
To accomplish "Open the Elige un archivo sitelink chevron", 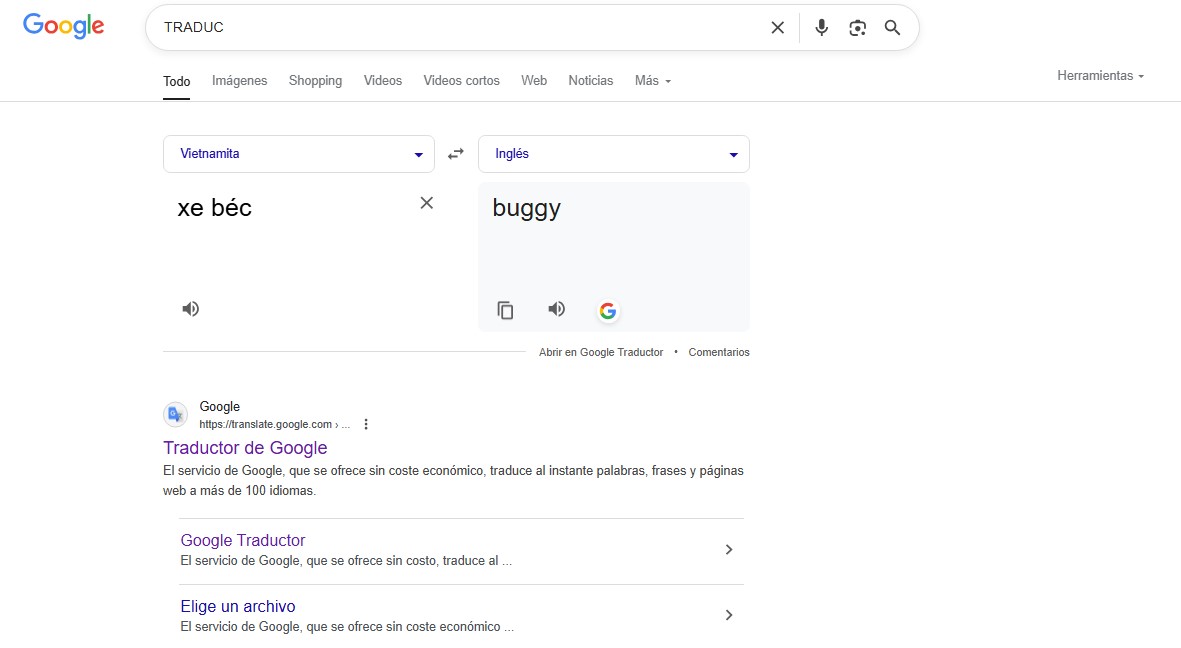I will [728, 615].
